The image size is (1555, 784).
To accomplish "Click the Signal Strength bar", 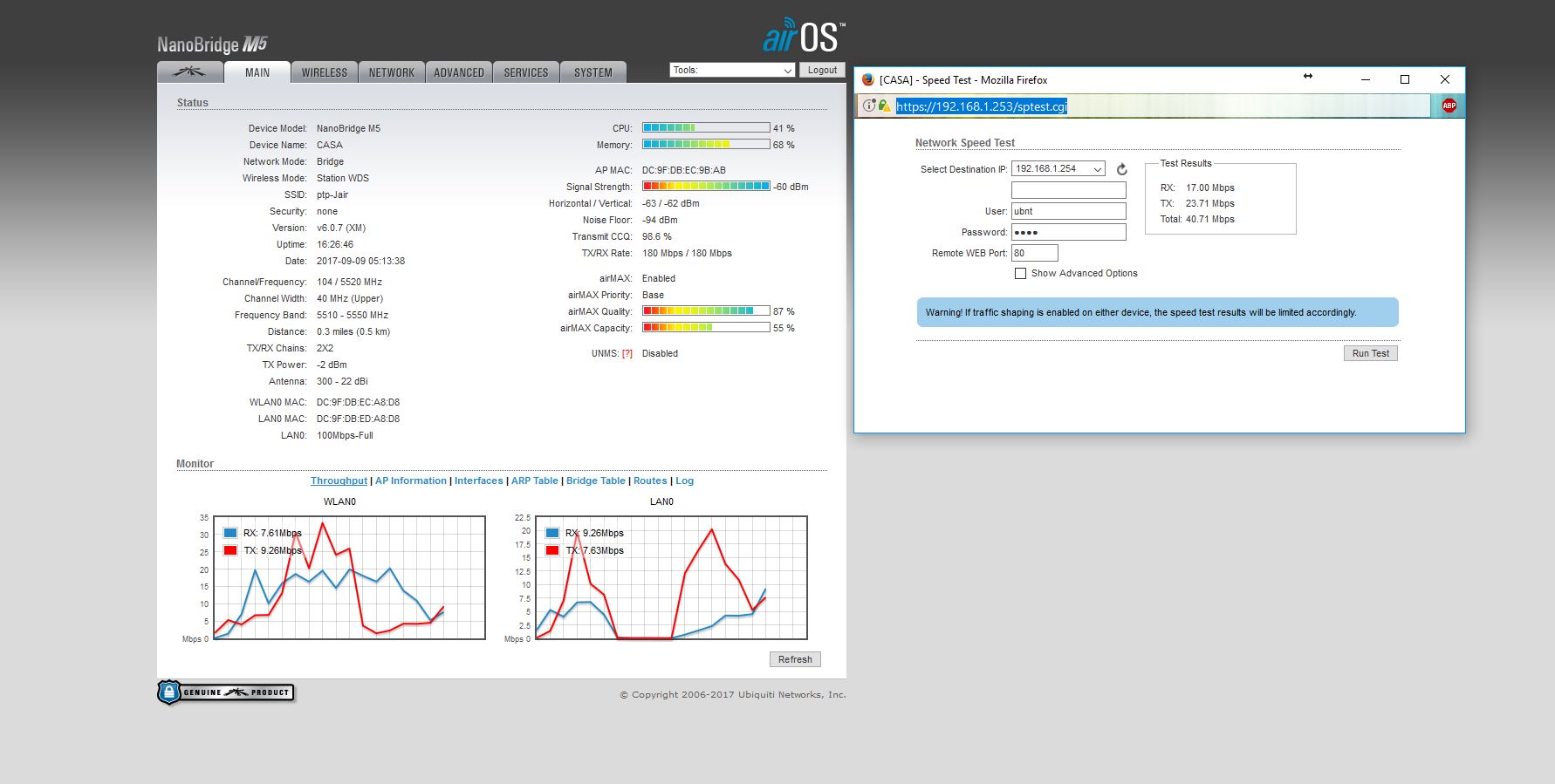I will tap(705, 187).
